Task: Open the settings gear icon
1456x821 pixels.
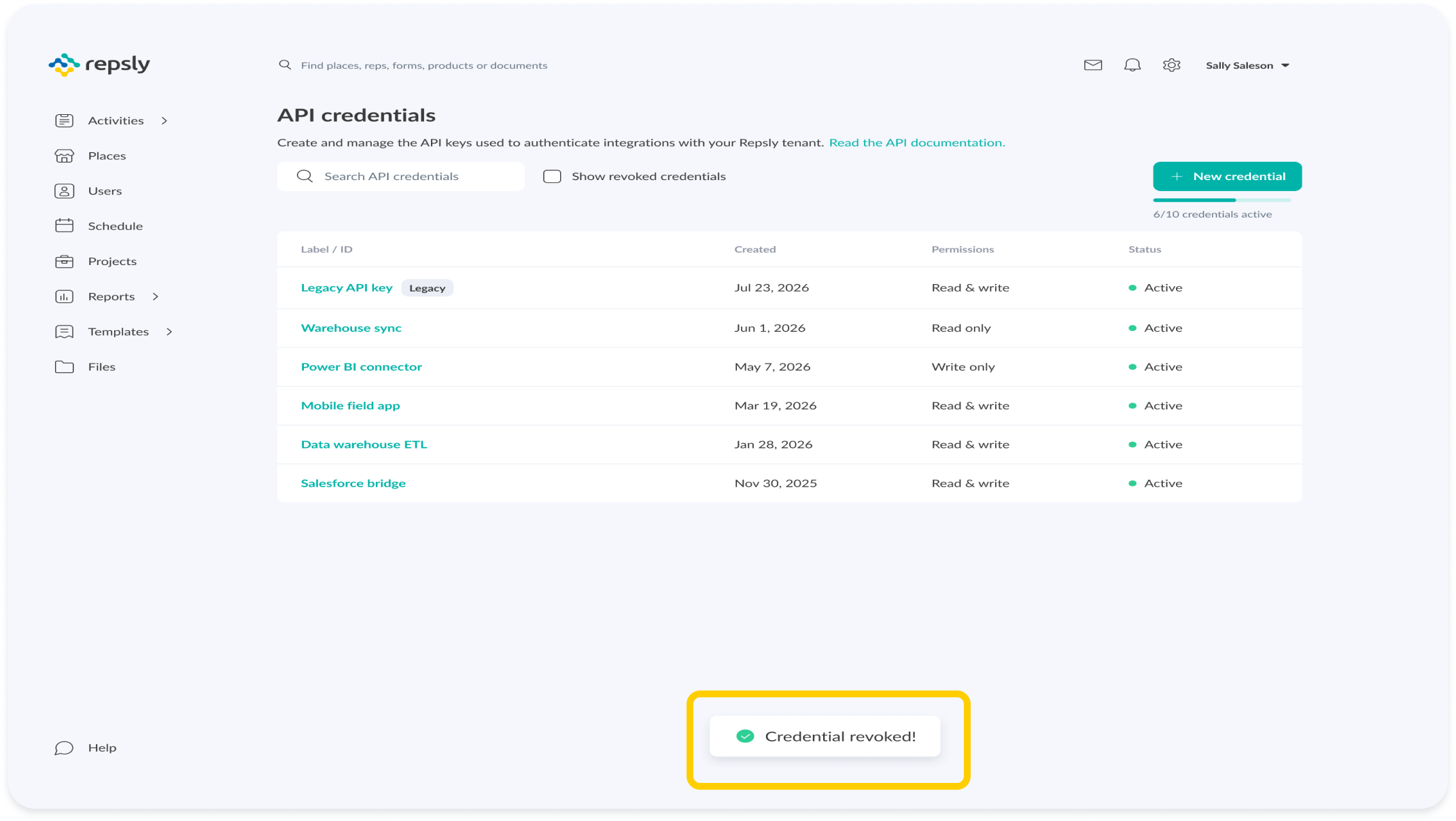Action: point(1171,65)
